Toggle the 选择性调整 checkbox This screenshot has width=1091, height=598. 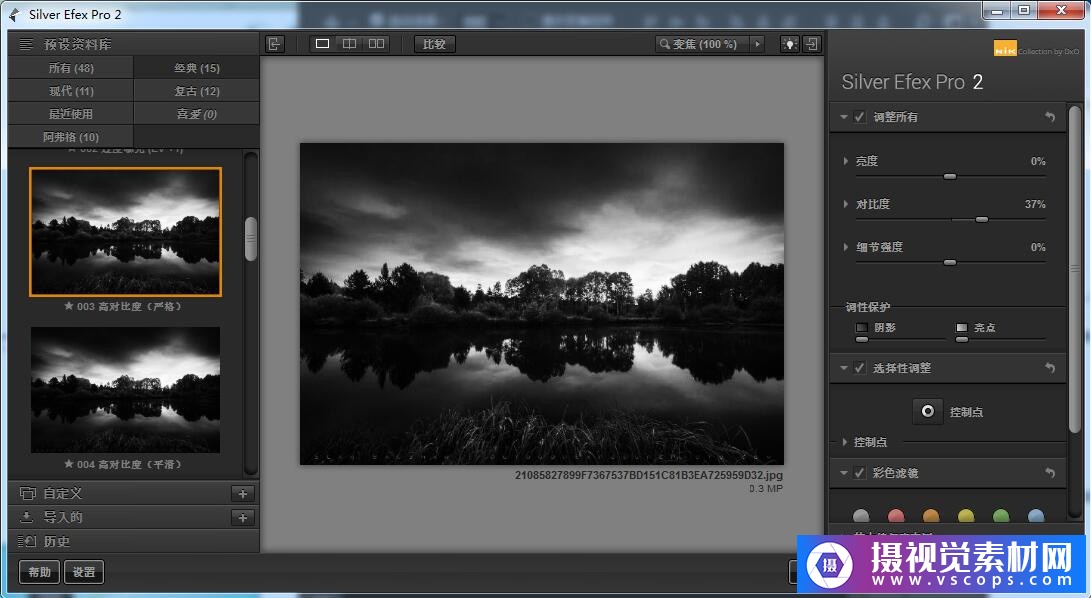click(x=860, y=368)
